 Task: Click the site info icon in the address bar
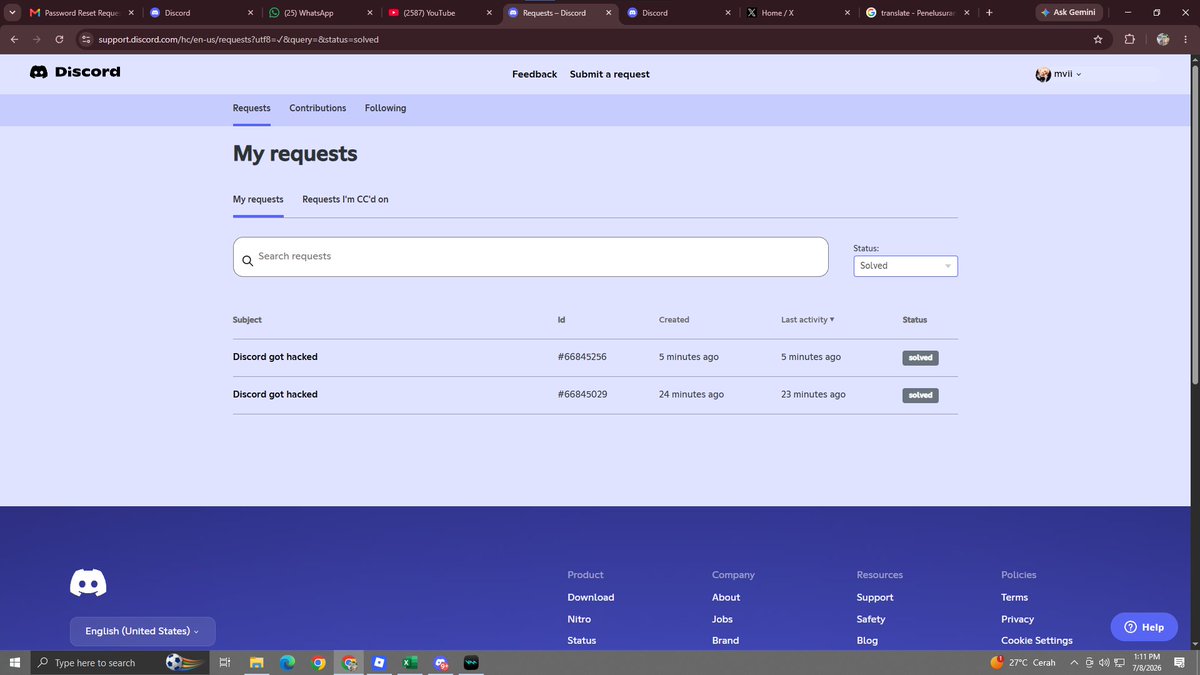86,39
